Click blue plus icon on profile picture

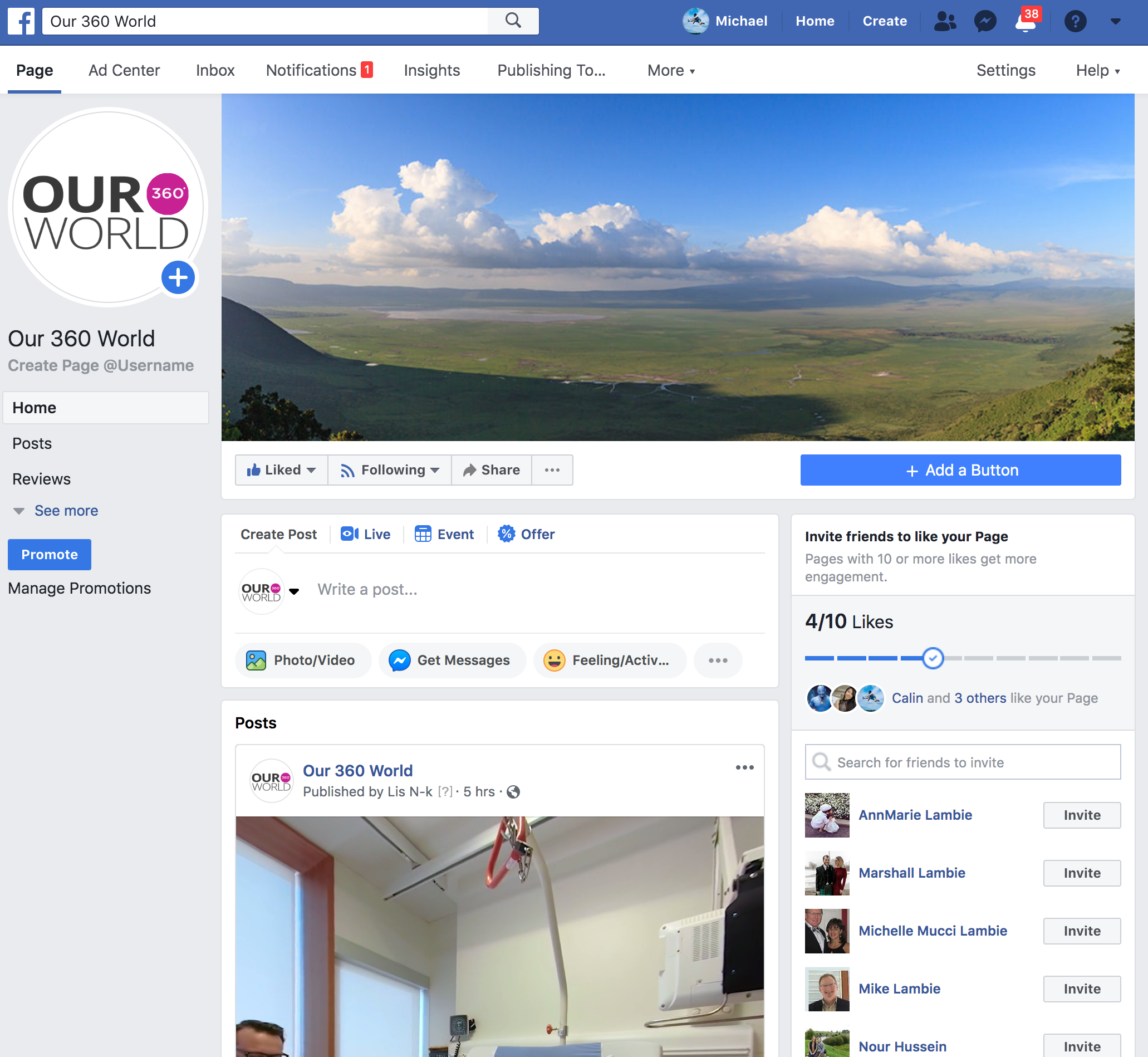(178, 278)
